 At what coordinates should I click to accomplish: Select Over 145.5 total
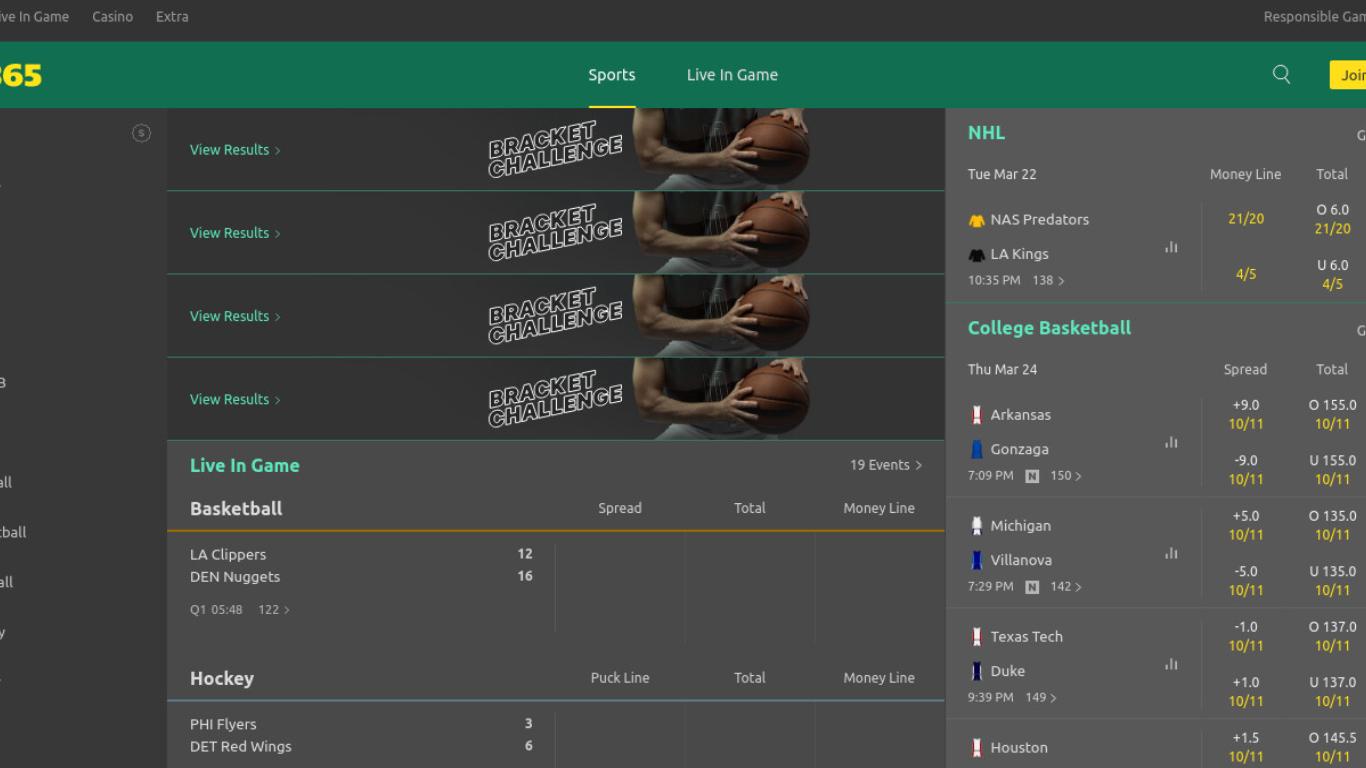pos(1332,747)
